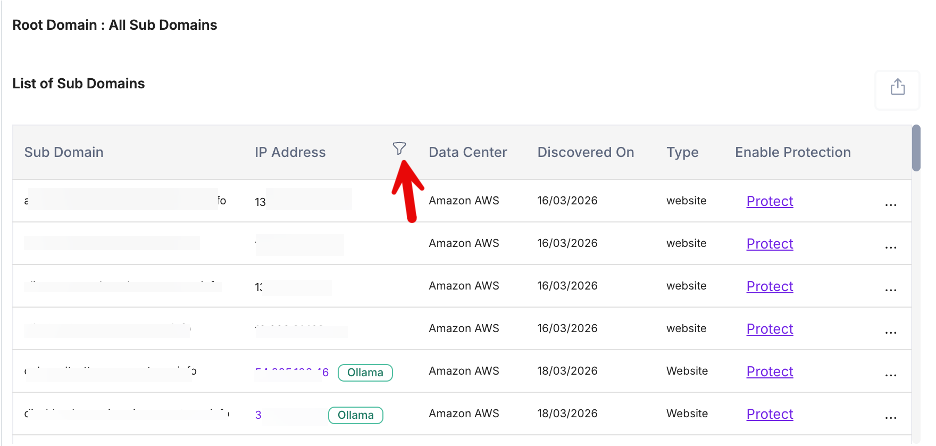The width and height of the screenshot is (936, 446).
Task: Open the IP Address column filter
Action: coord(399,149)
